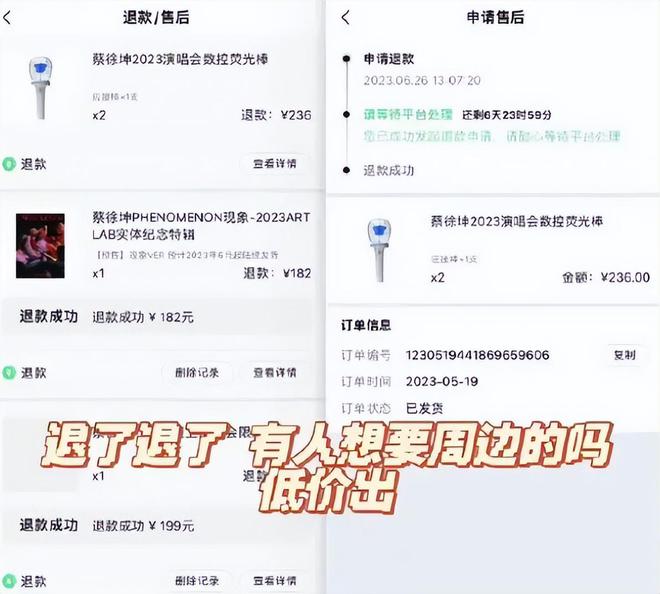Select the 请等待平台处理 timeline step
This screenshot has width=660, height=594.
(408, 115)
